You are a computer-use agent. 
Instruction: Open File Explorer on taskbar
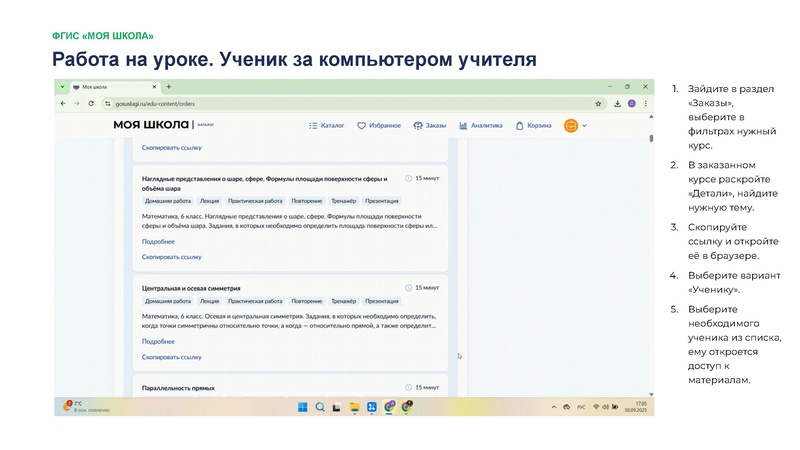(x=355, y=407)
